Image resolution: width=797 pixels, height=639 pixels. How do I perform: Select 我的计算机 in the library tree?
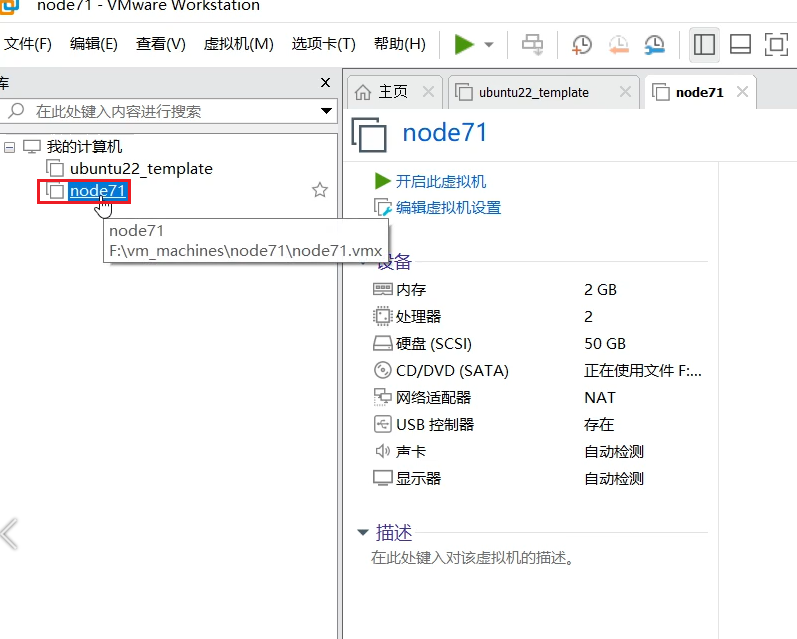pos(84,147)
